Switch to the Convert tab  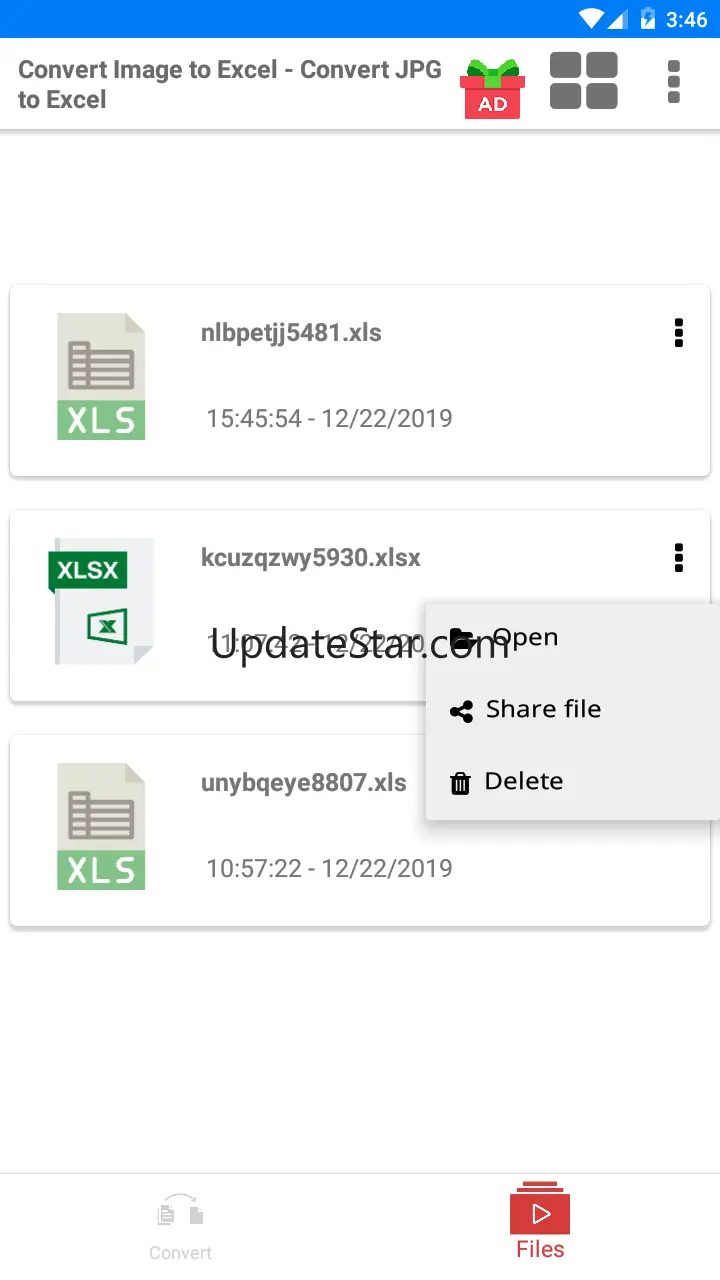click(181, 1226)
